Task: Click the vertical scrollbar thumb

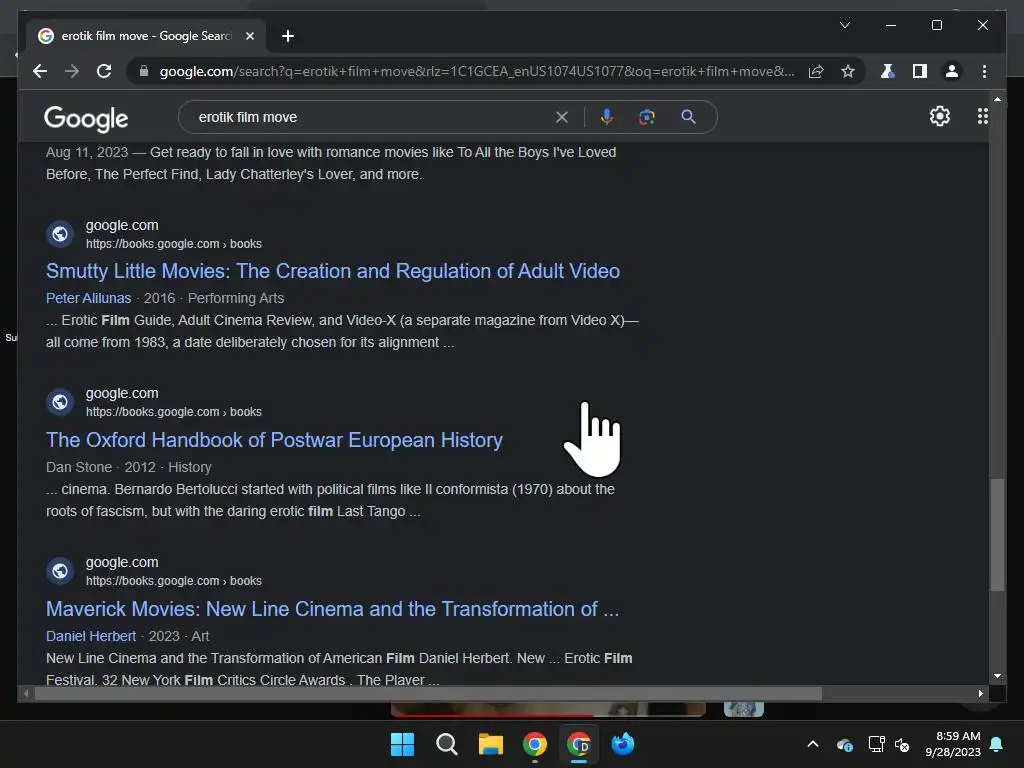Action: 997,534
